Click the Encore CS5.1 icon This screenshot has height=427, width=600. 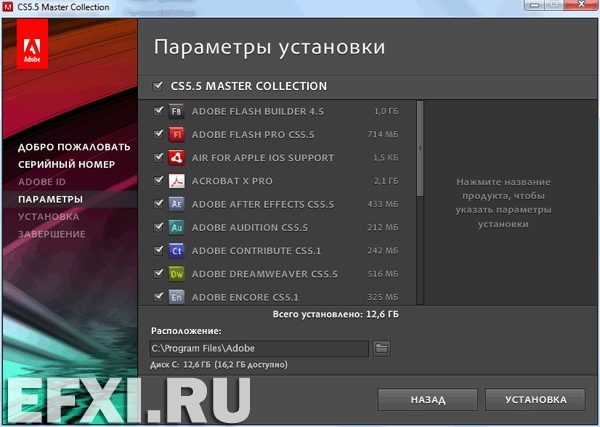coord(176,297)
